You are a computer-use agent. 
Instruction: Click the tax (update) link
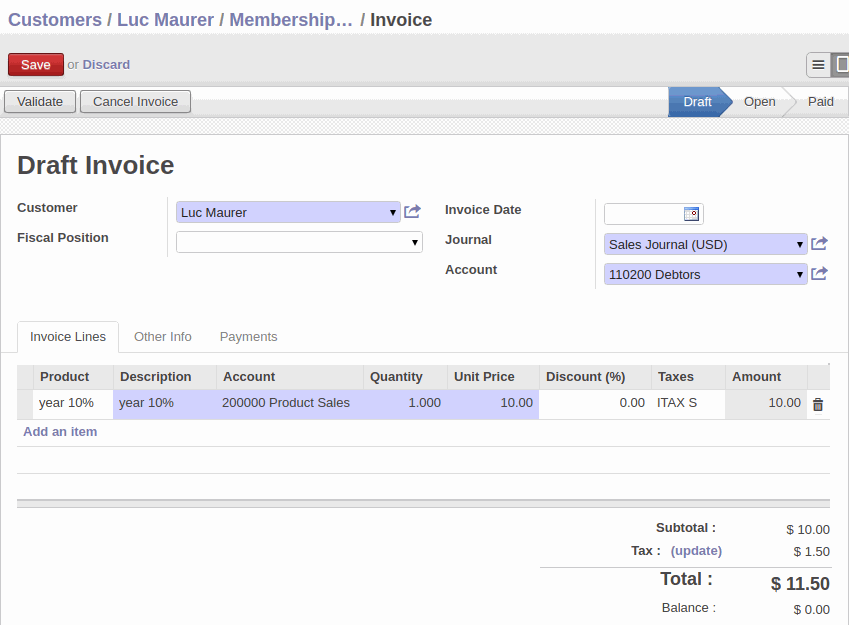click(x=696, y=551)
